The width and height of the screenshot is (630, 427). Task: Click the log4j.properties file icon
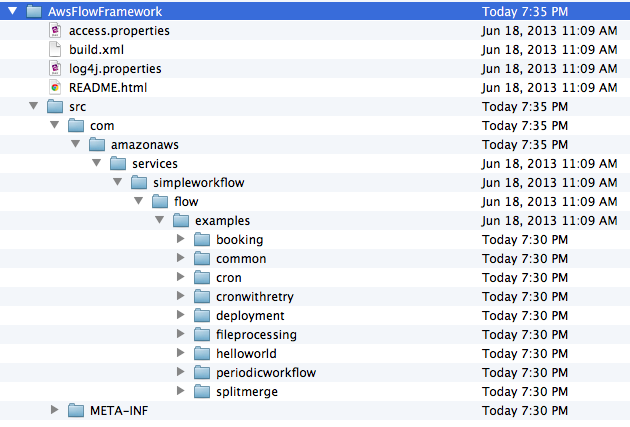(55, 68)
